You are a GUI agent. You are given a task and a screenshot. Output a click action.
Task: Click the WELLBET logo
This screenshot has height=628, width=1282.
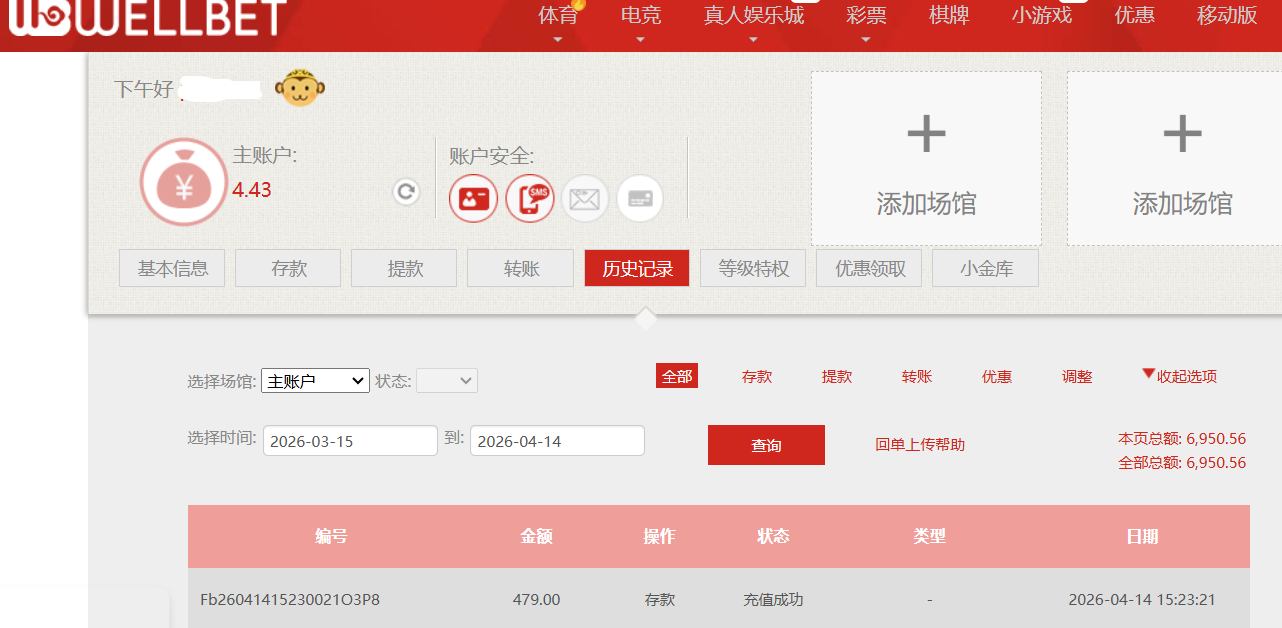point(148,20)
